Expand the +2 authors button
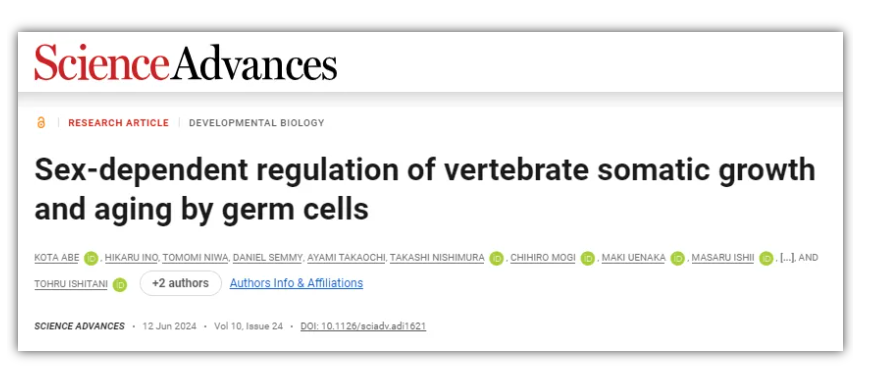 click(181, 283)
